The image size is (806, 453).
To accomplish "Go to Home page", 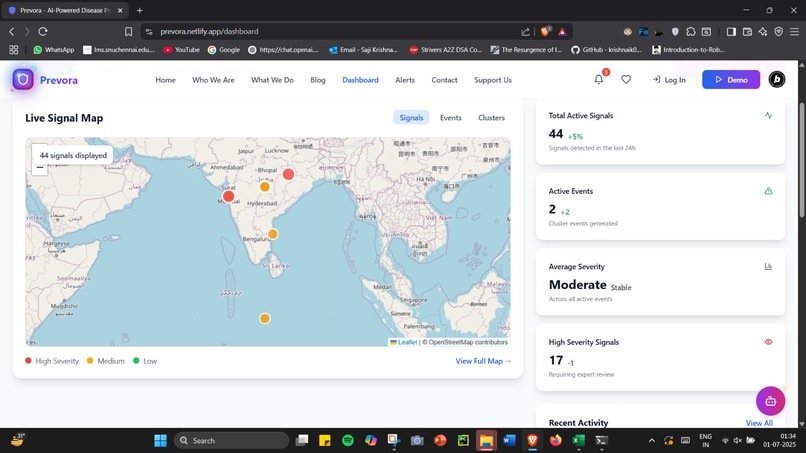I will pos(166,80).
